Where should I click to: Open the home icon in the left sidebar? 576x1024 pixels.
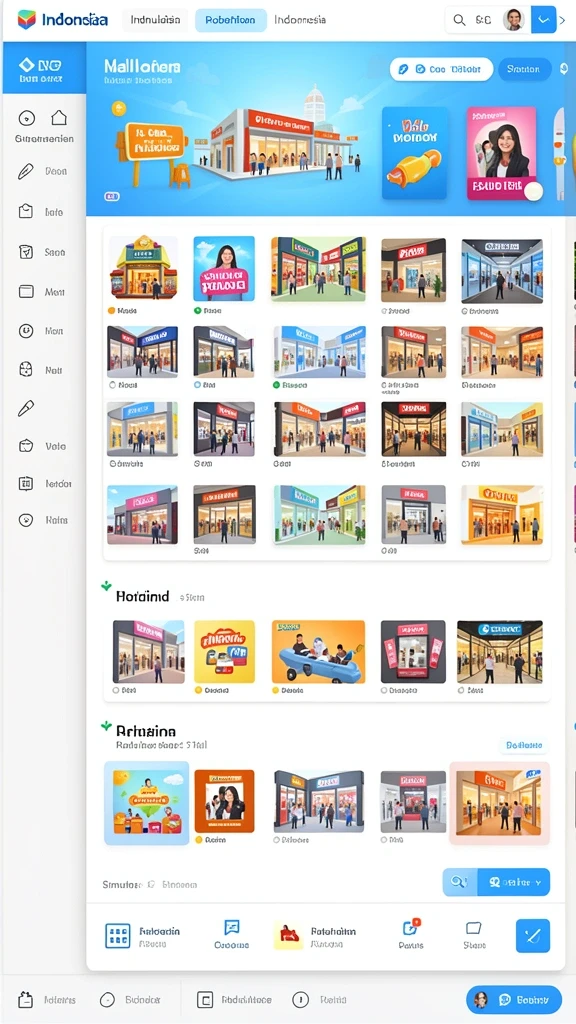click(x=59, y=118)
